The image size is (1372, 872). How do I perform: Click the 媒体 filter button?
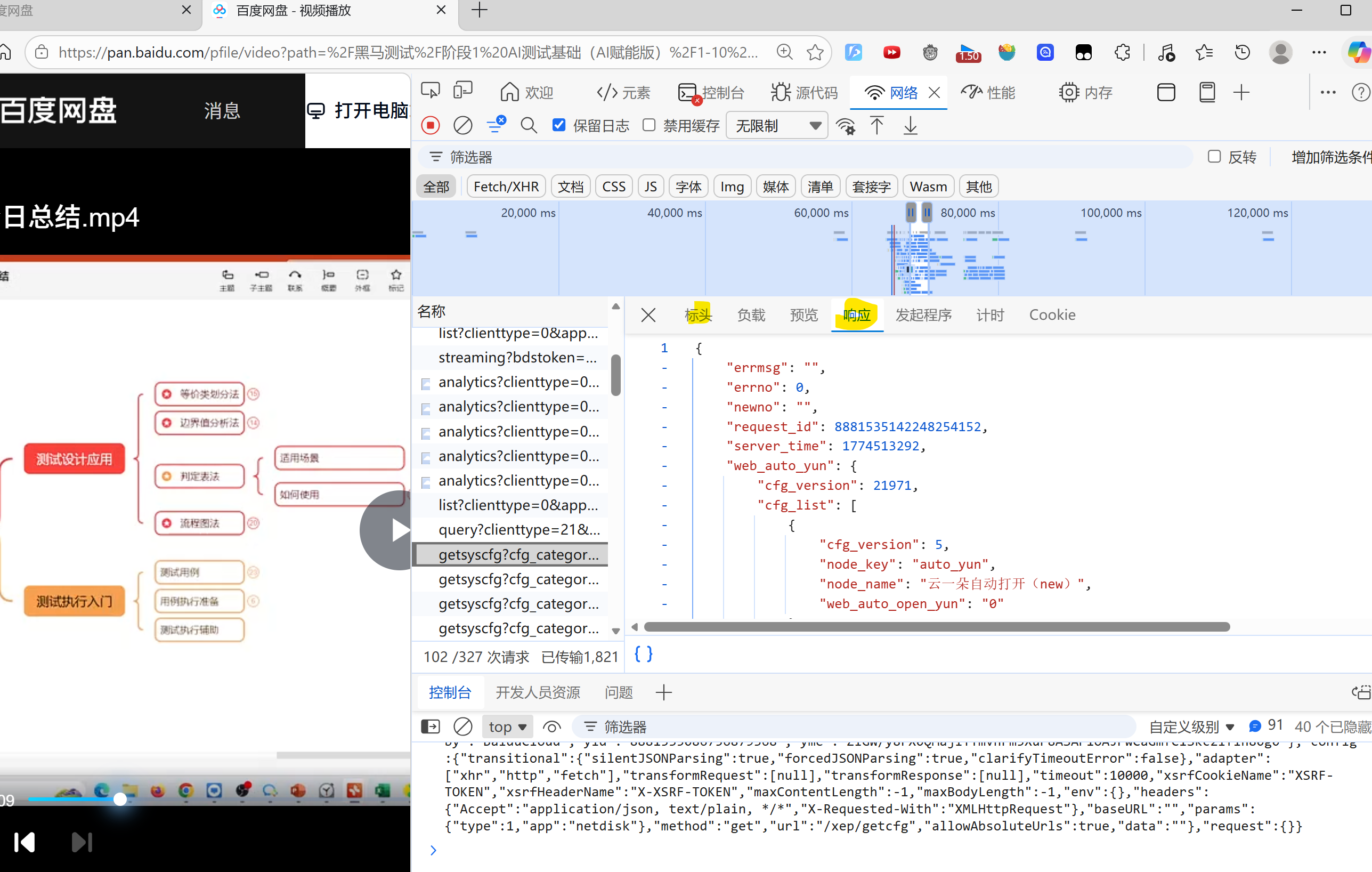[x=775, y=187]
